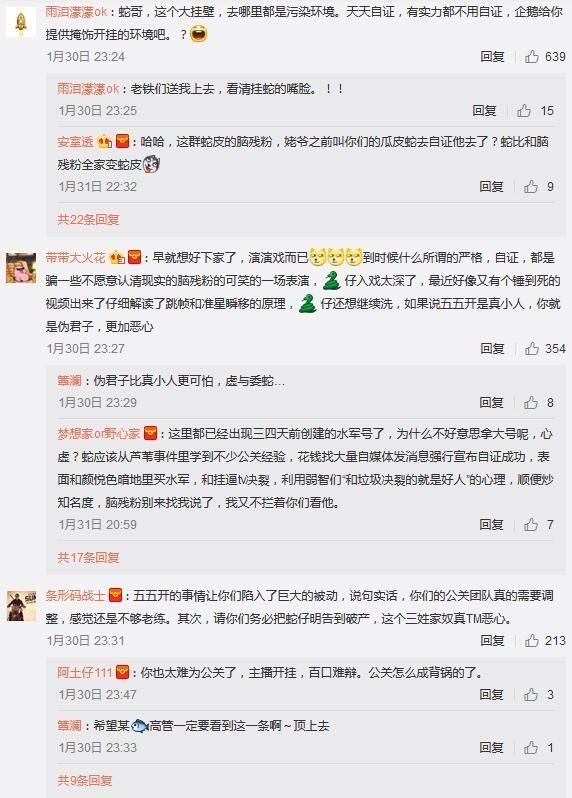Like the reply with 15 likes
Screen dimensions: 572x798
pos(524,110)
